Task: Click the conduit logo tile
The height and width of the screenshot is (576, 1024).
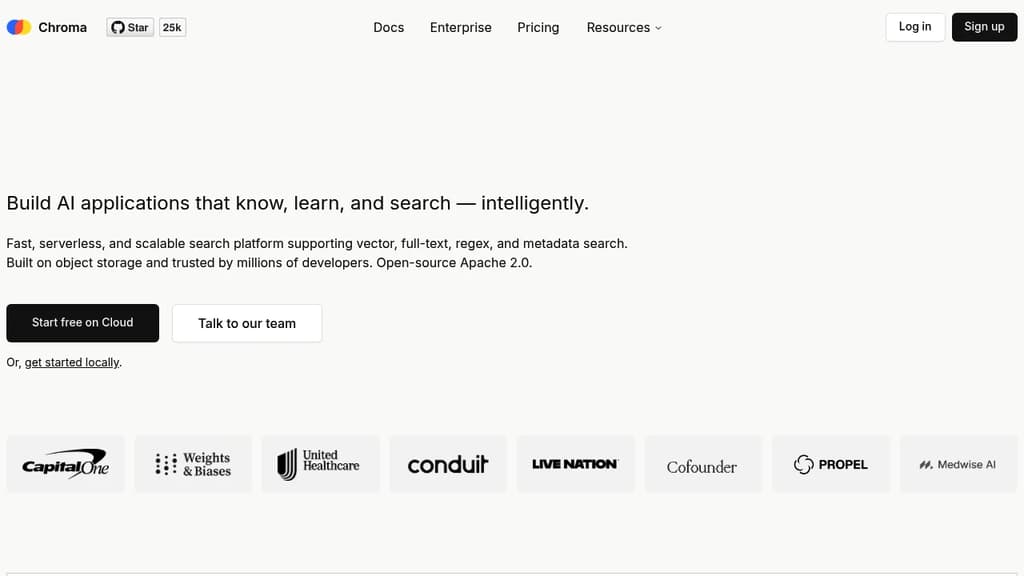Action: (448, 464)
